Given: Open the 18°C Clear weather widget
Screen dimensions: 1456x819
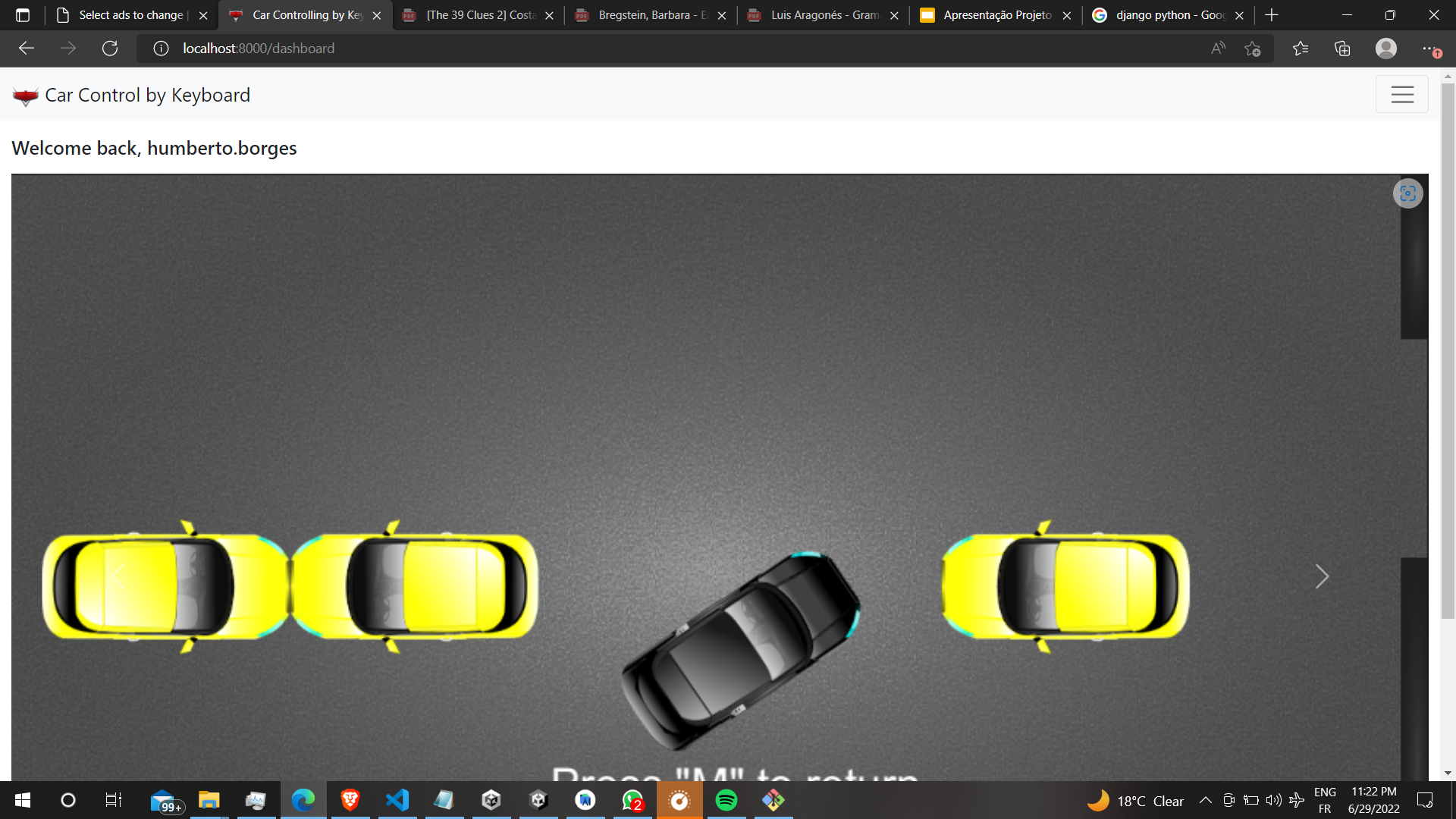Looking at the screenshot, I should (1135, 800).
